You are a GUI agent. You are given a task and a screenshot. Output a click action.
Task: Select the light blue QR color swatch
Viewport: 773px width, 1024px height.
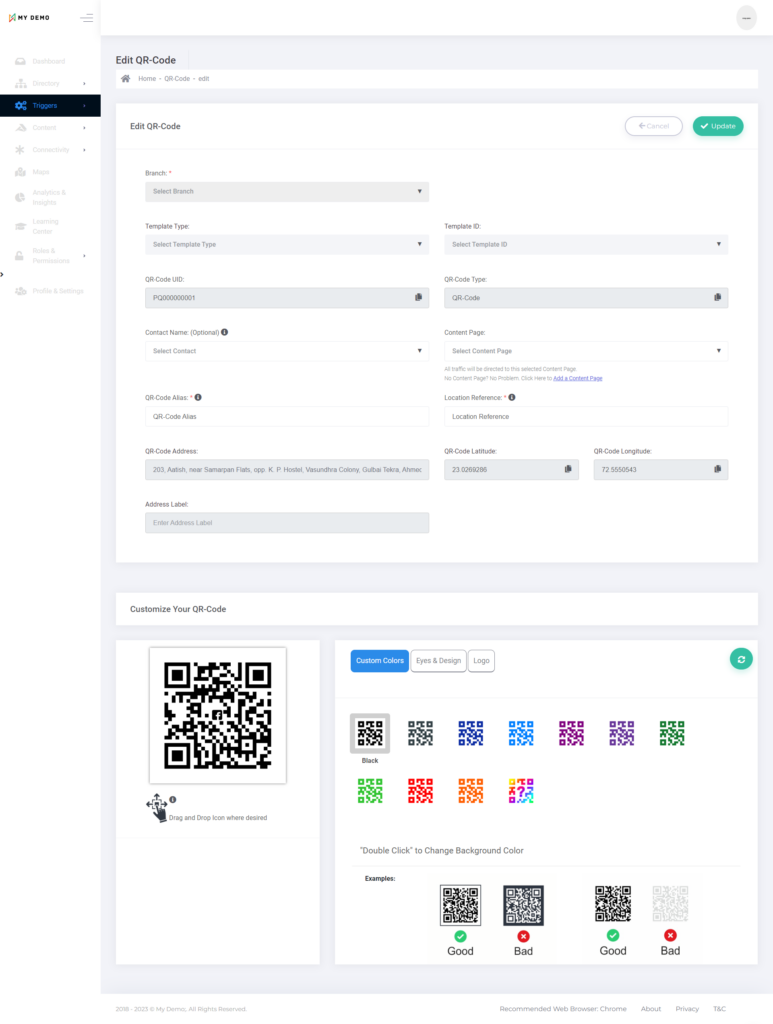point(521,733)
